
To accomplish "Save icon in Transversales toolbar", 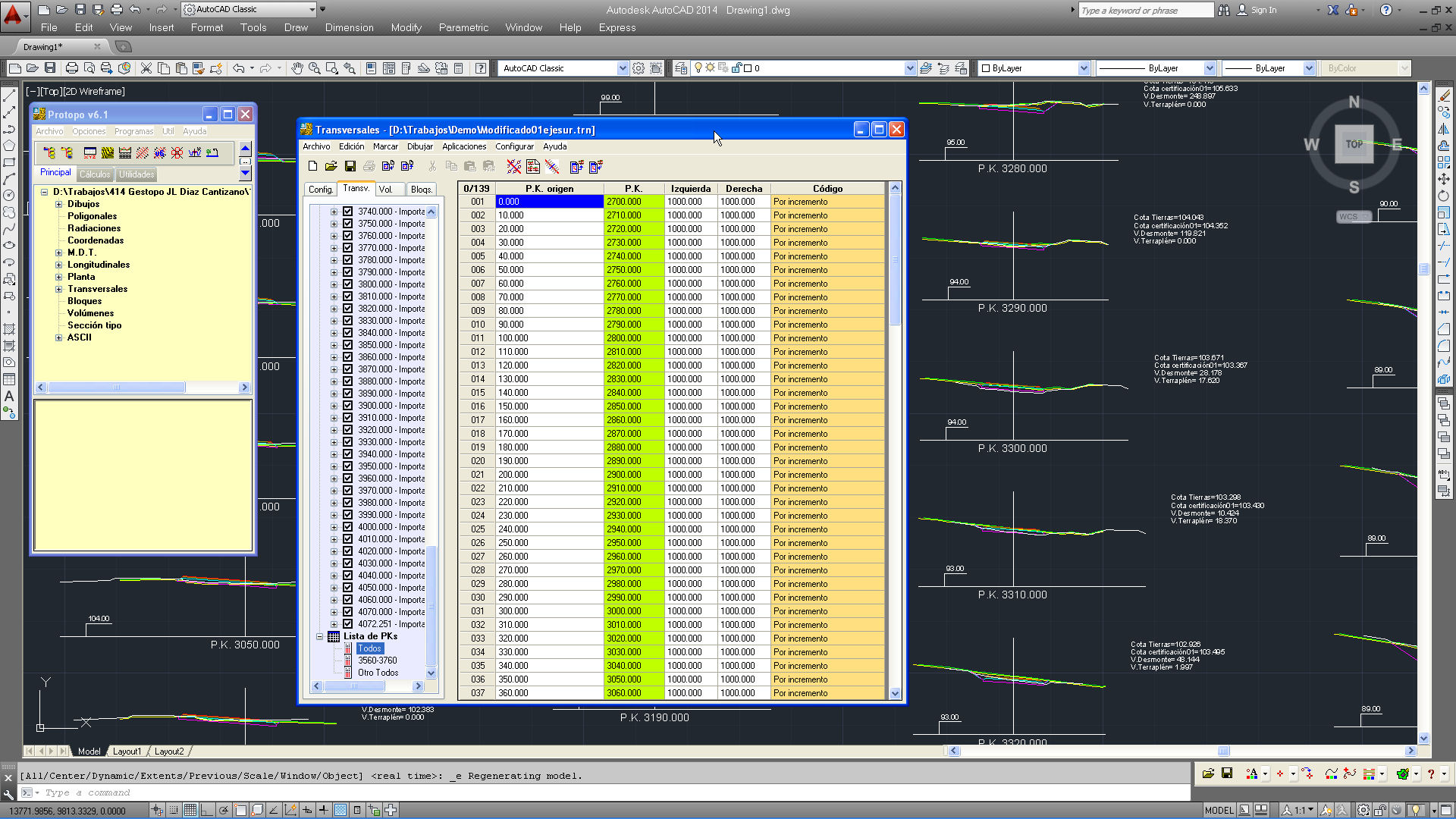I will click(x=350, y=166).
